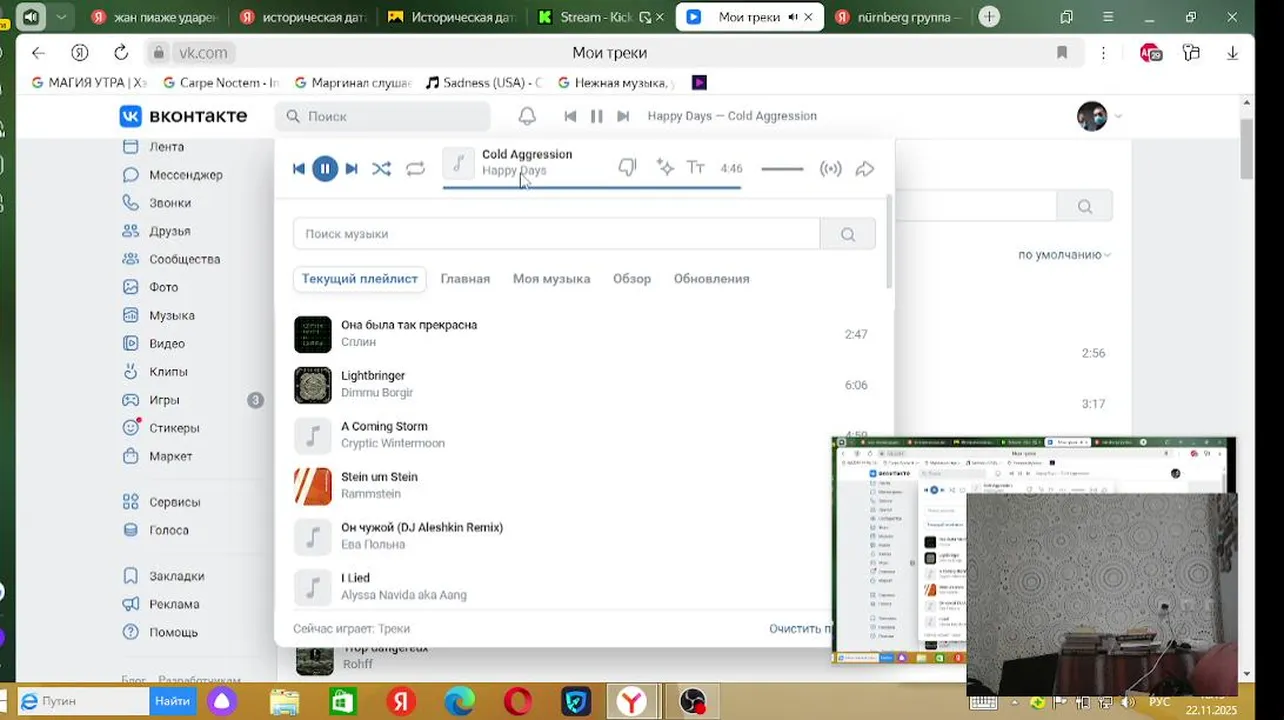Open browser downloads arrow icon
The image size is (1284, 720).
pyautogui.click(x=1233, y=53)
